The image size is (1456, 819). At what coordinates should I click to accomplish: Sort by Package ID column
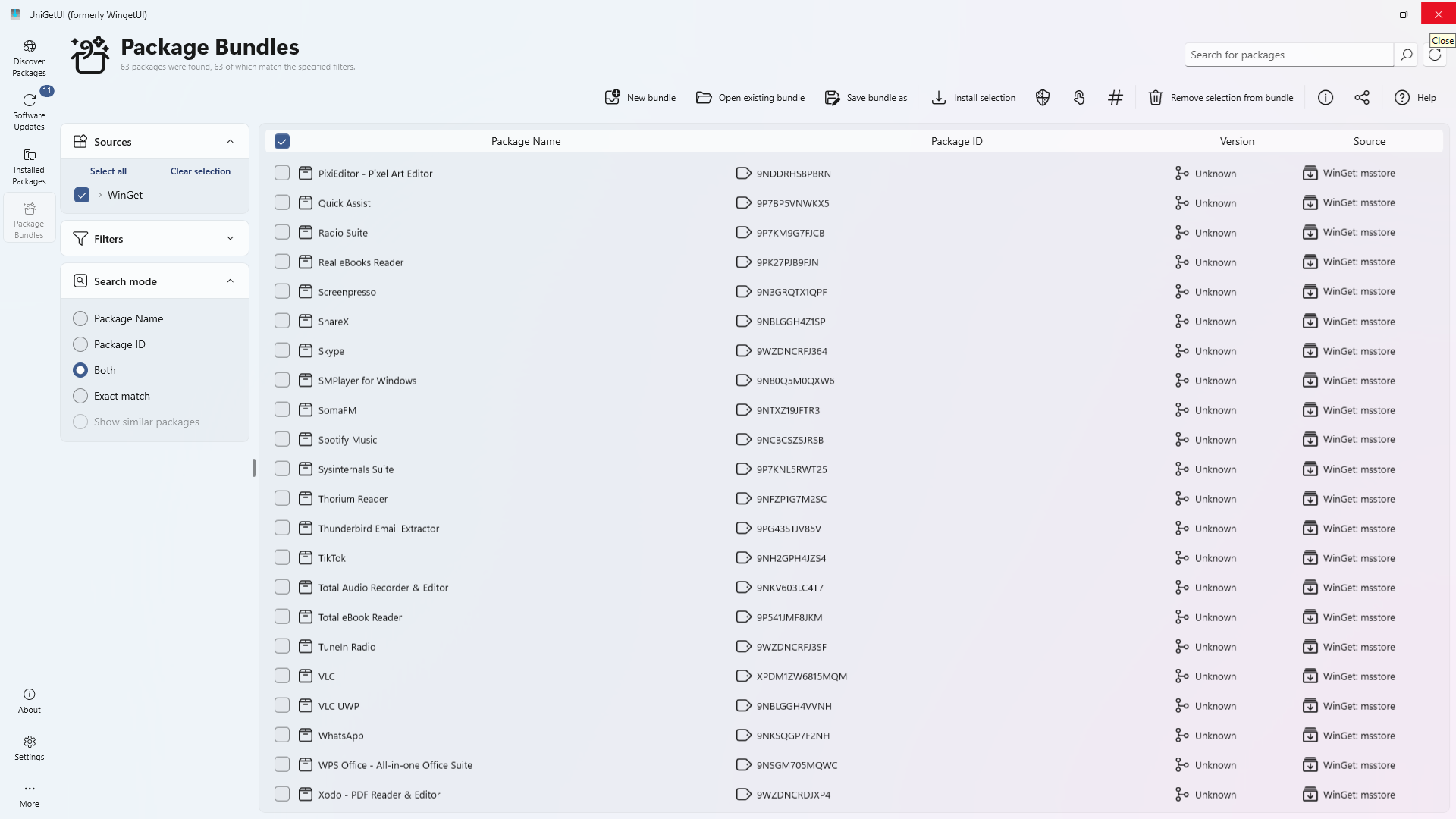956,141
